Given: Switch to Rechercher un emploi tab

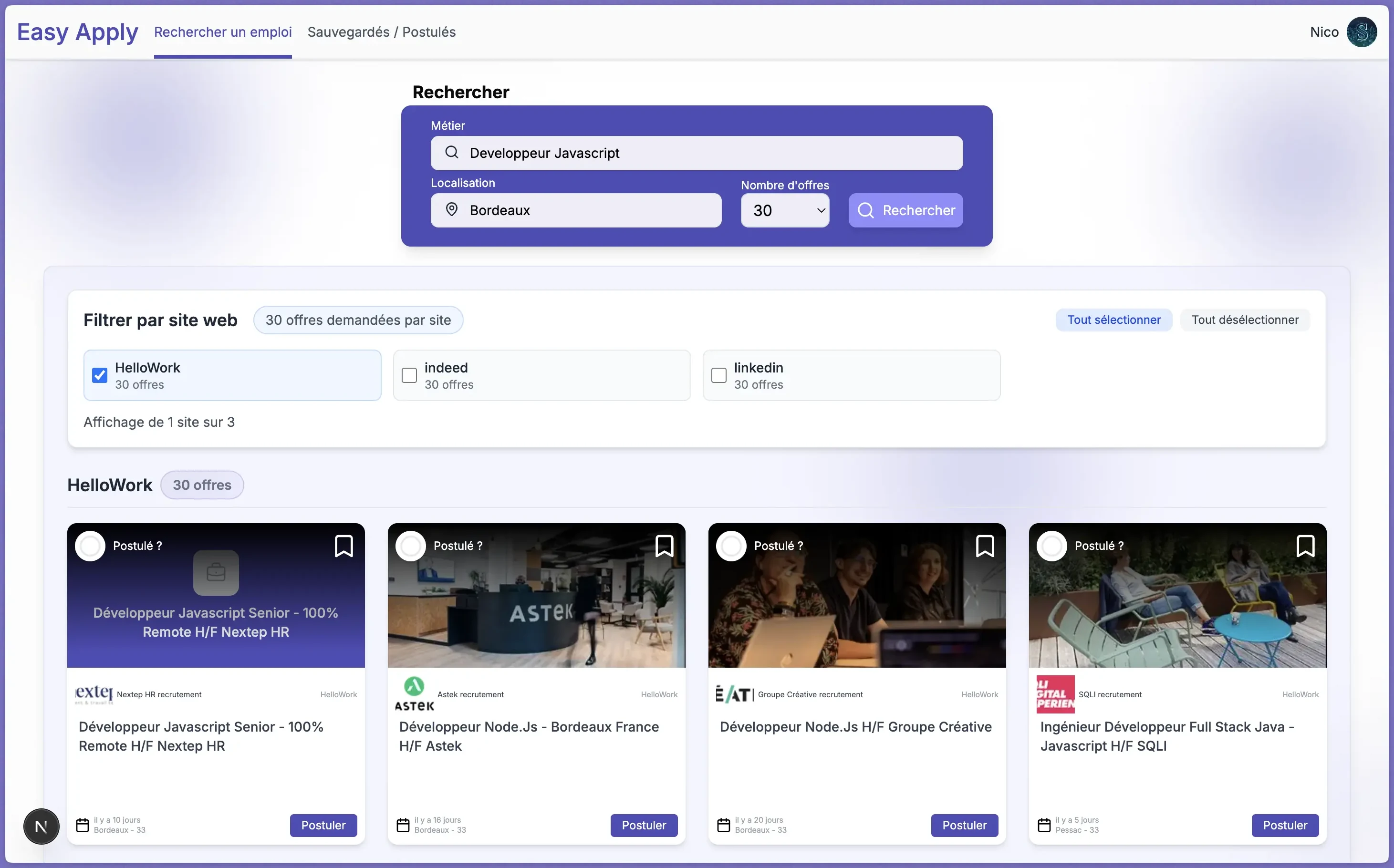Looking at the screenshot, I should coord(223,32).
